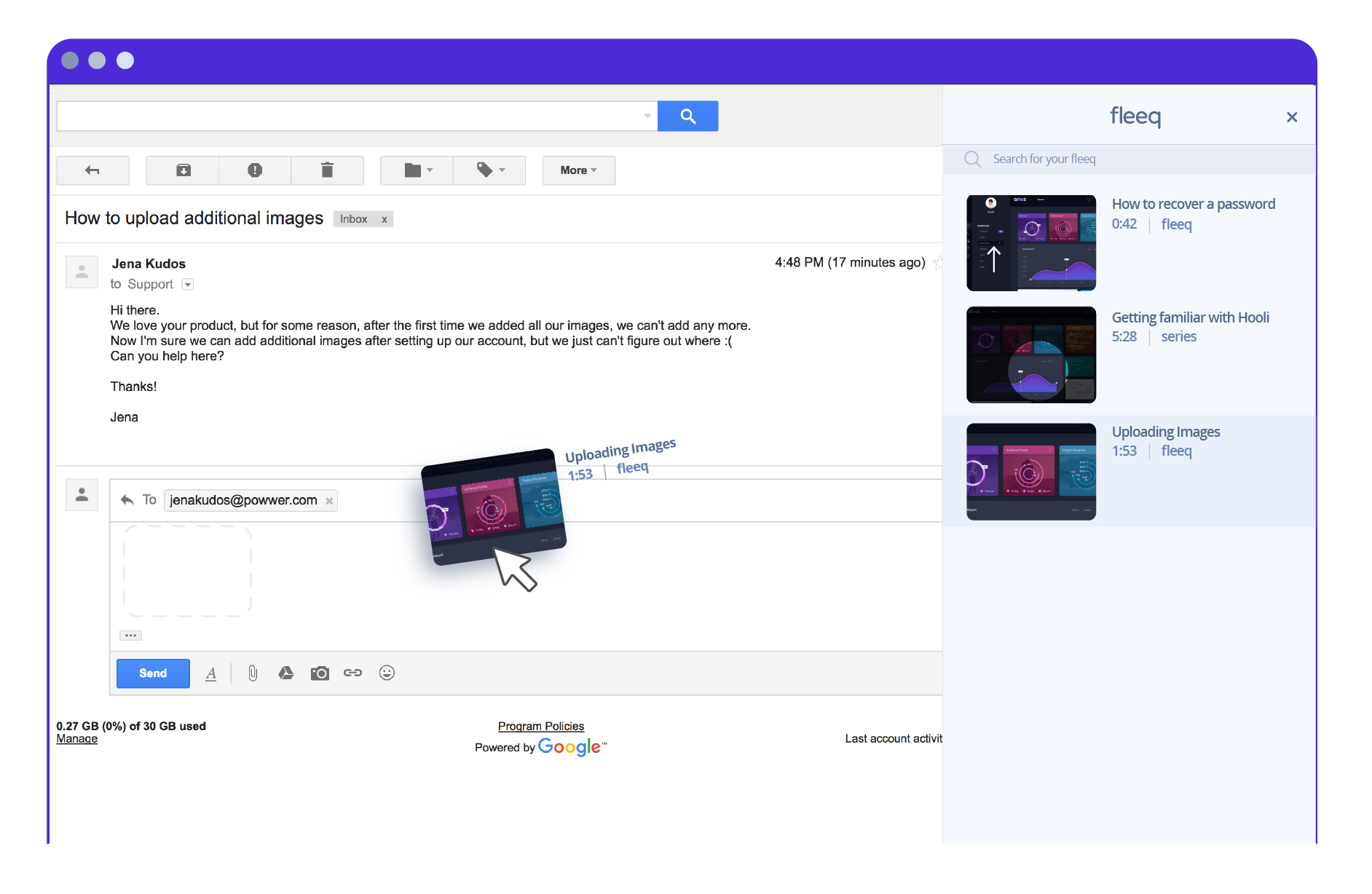Image resolution: width=1372 pixels, height=894 pixels.
Task: Click the blue mail search button
Action: coord(687,116)
